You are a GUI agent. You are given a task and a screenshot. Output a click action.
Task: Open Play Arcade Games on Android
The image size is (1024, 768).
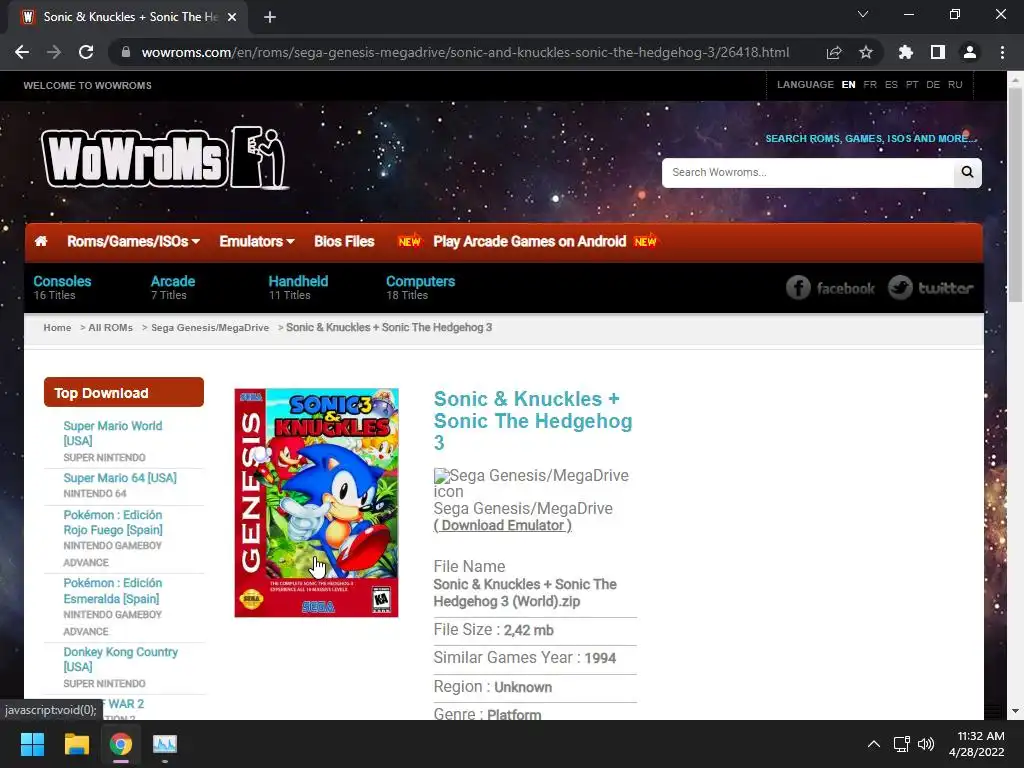coord(530,242)
